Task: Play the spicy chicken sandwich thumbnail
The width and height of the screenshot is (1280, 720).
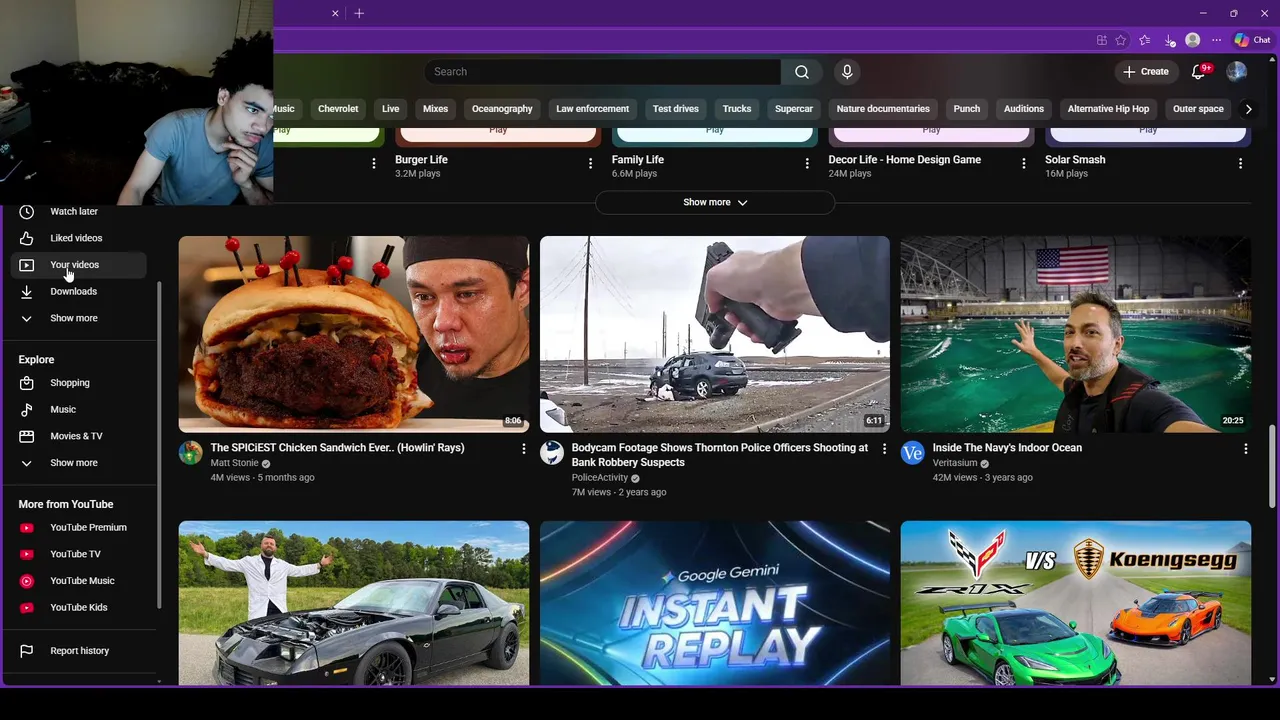Action: (x=354, y=334)
